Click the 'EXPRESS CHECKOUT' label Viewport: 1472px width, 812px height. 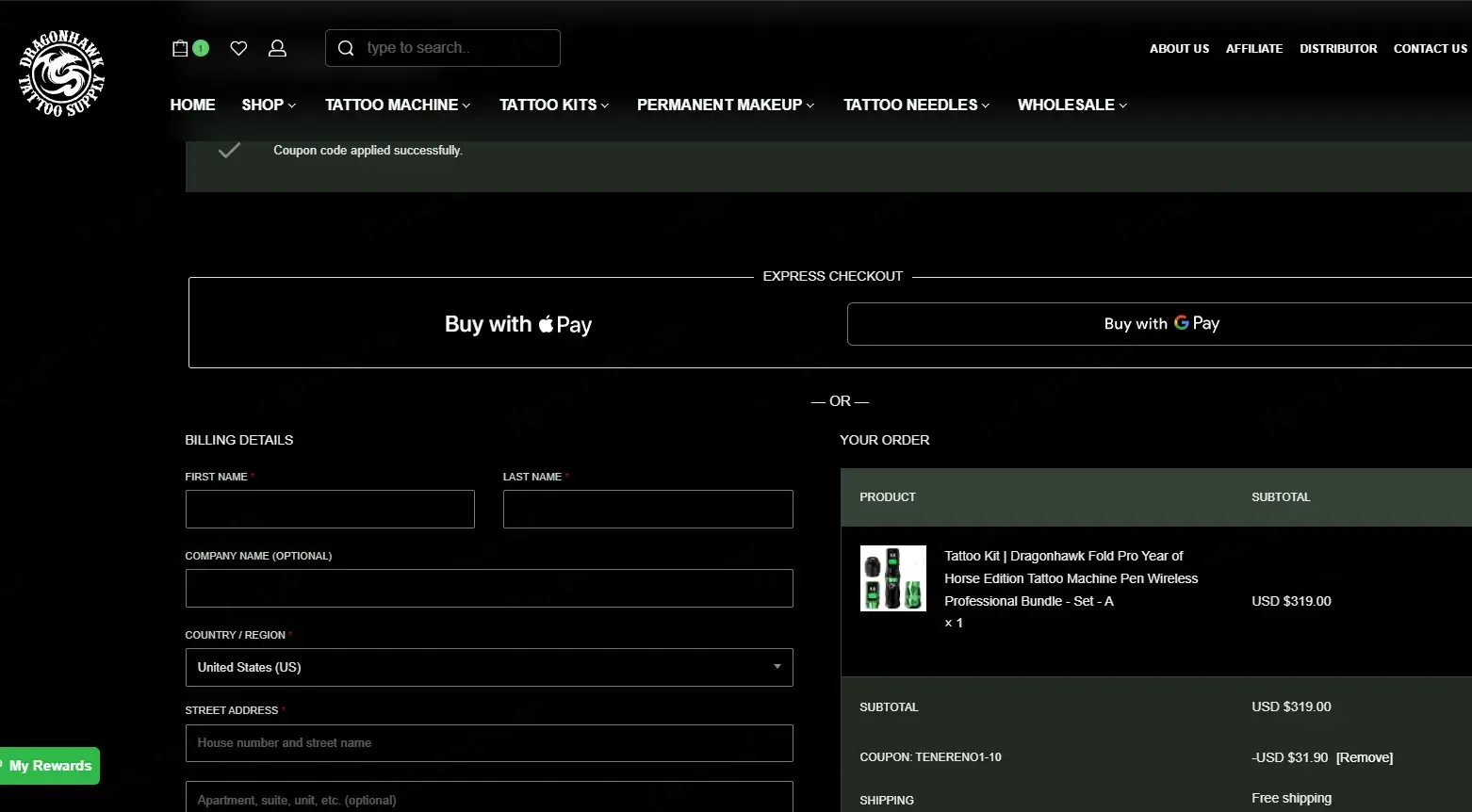click(x=833, y=276)
